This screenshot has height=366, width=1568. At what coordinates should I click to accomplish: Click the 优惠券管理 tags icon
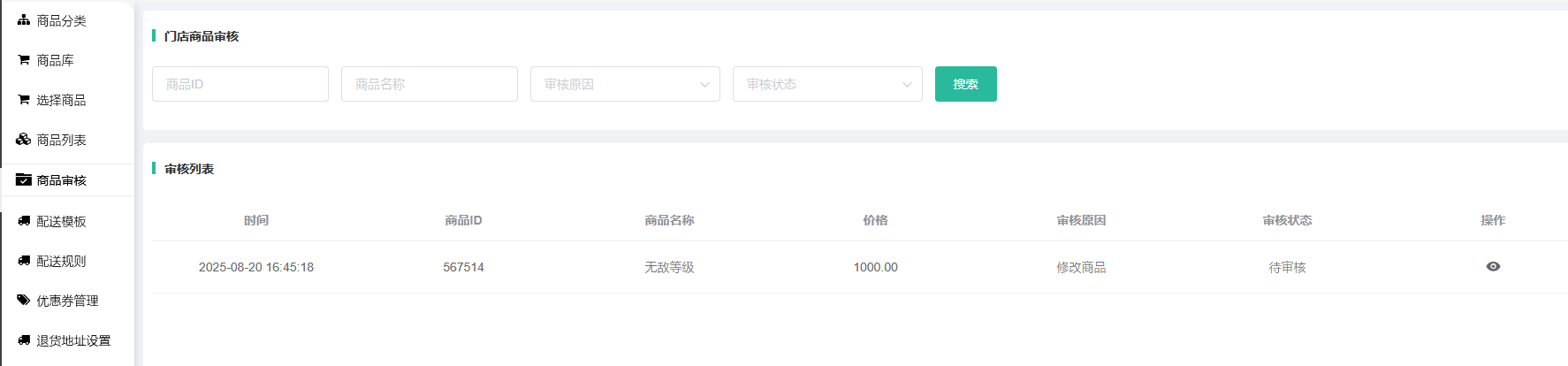point(24,301)
